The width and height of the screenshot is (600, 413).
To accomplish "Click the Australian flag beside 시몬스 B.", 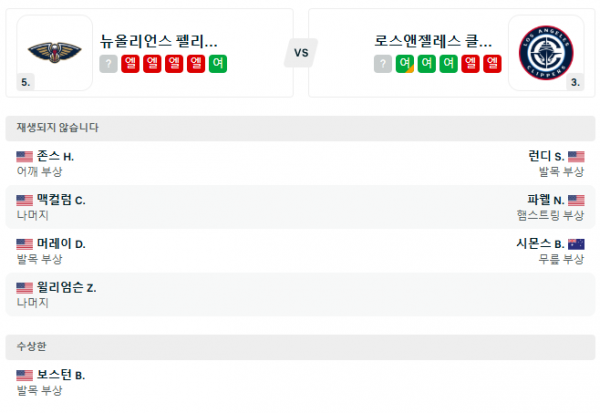I will click(x=576, y=244).
